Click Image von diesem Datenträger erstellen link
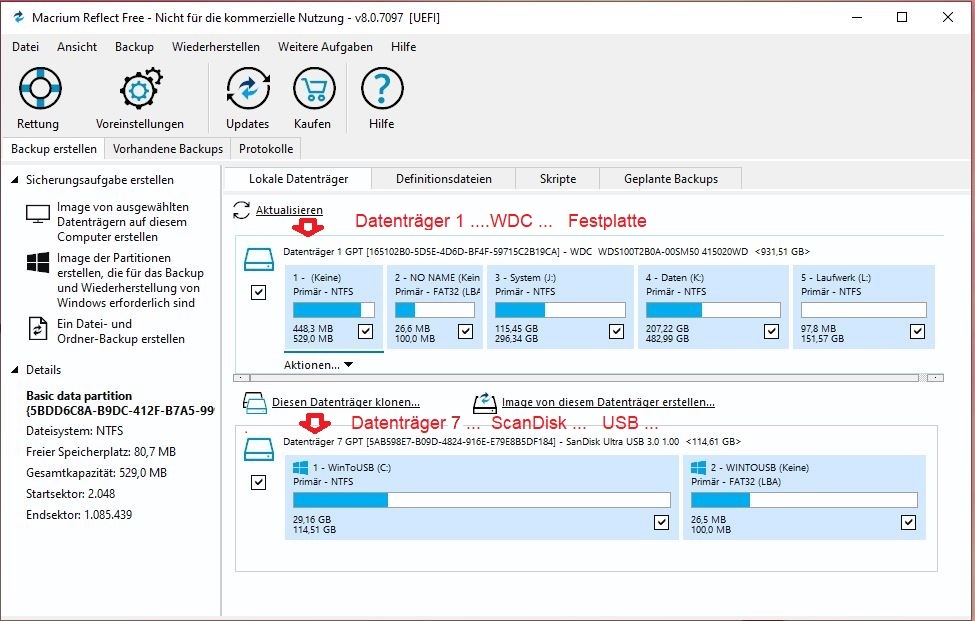Viewport: 975px width, 621px height. coord(608,402)
